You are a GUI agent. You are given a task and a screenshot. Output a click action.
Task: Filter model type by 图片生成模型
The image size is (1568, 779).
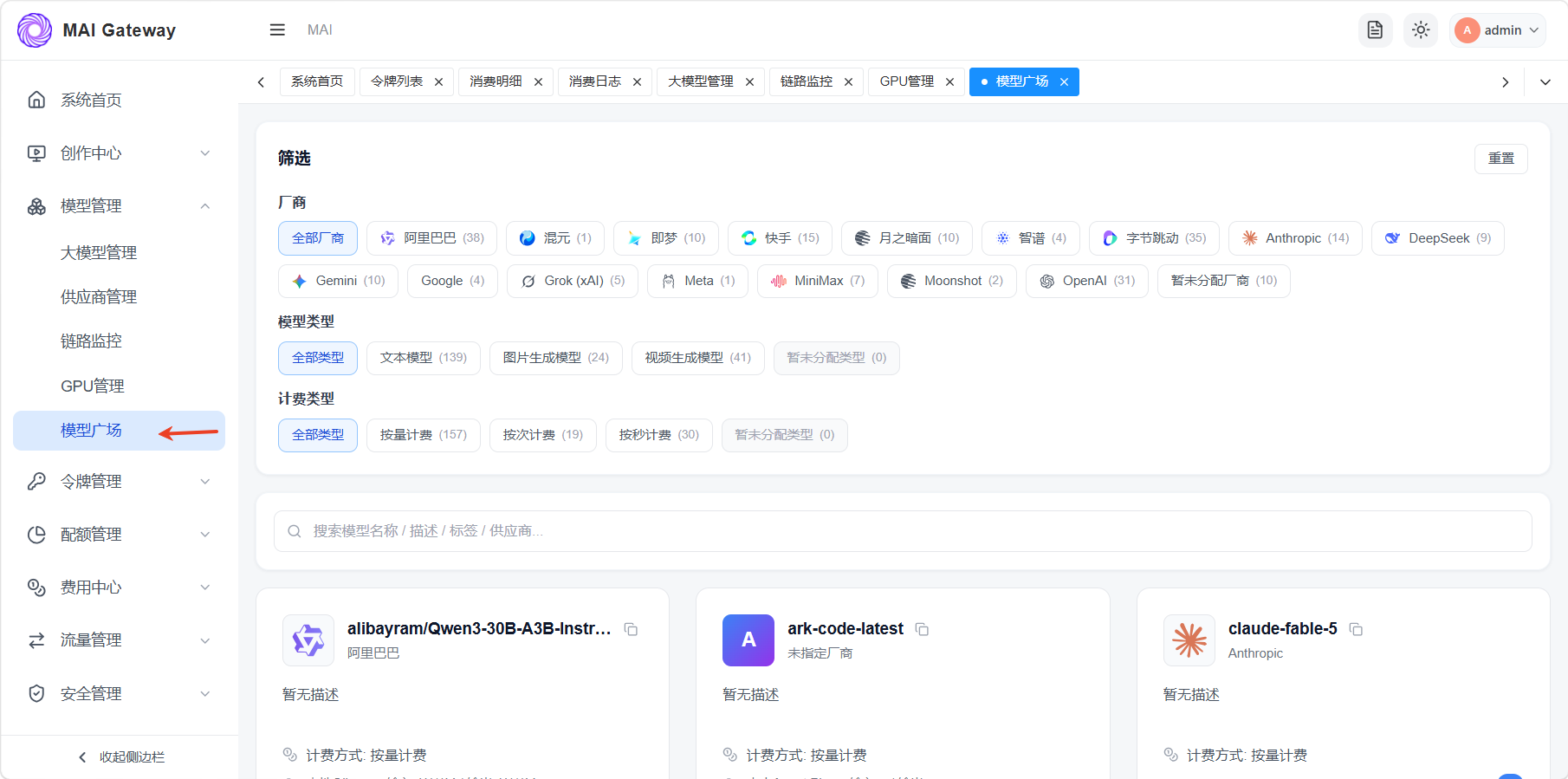pos(556,358)
